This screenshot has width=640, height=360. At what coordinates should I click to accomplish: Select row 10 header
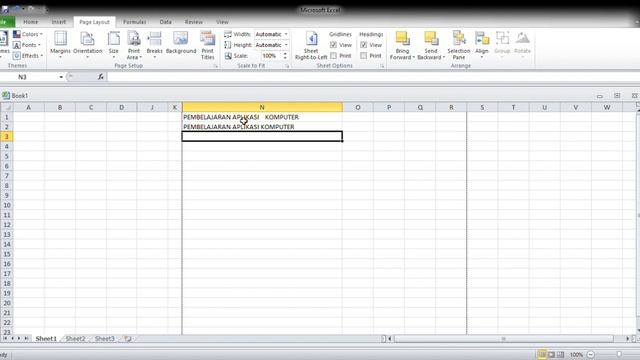pos(7,205)
